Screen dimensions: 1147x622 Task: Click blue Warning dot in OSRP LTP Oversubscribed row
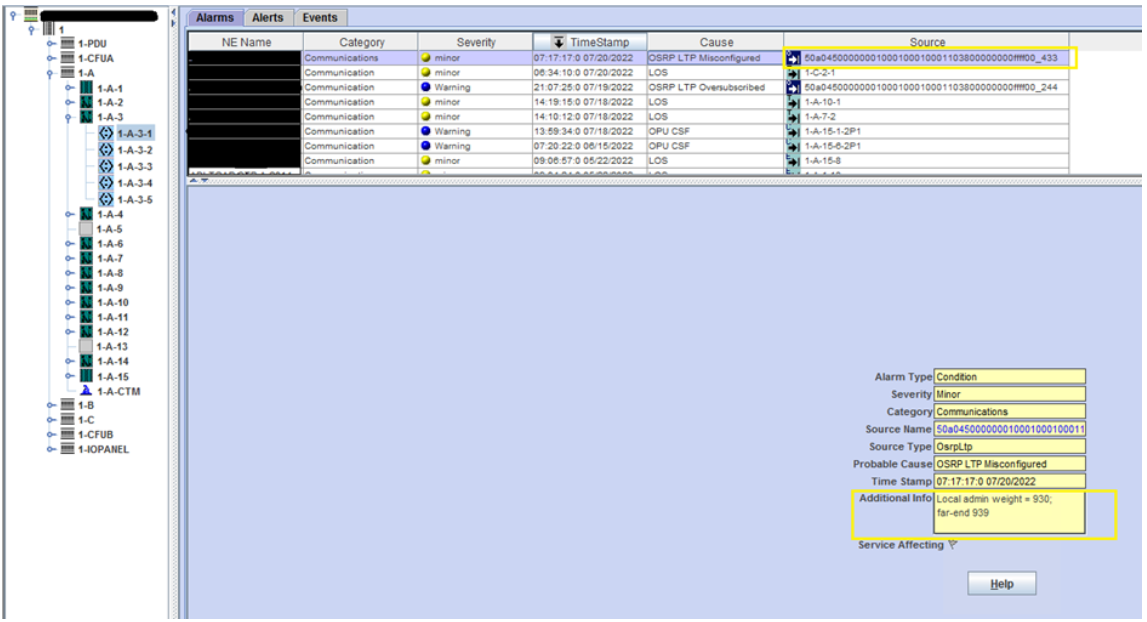426,87
